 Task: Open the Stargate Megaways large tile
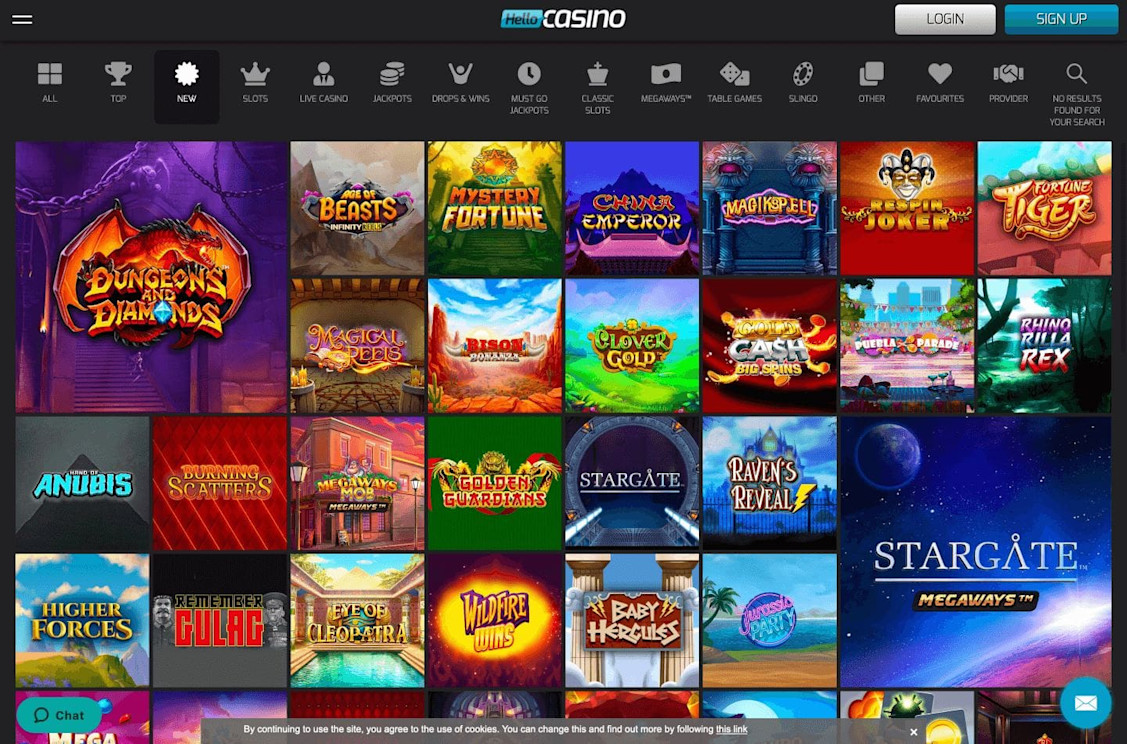tap(975, 552)
